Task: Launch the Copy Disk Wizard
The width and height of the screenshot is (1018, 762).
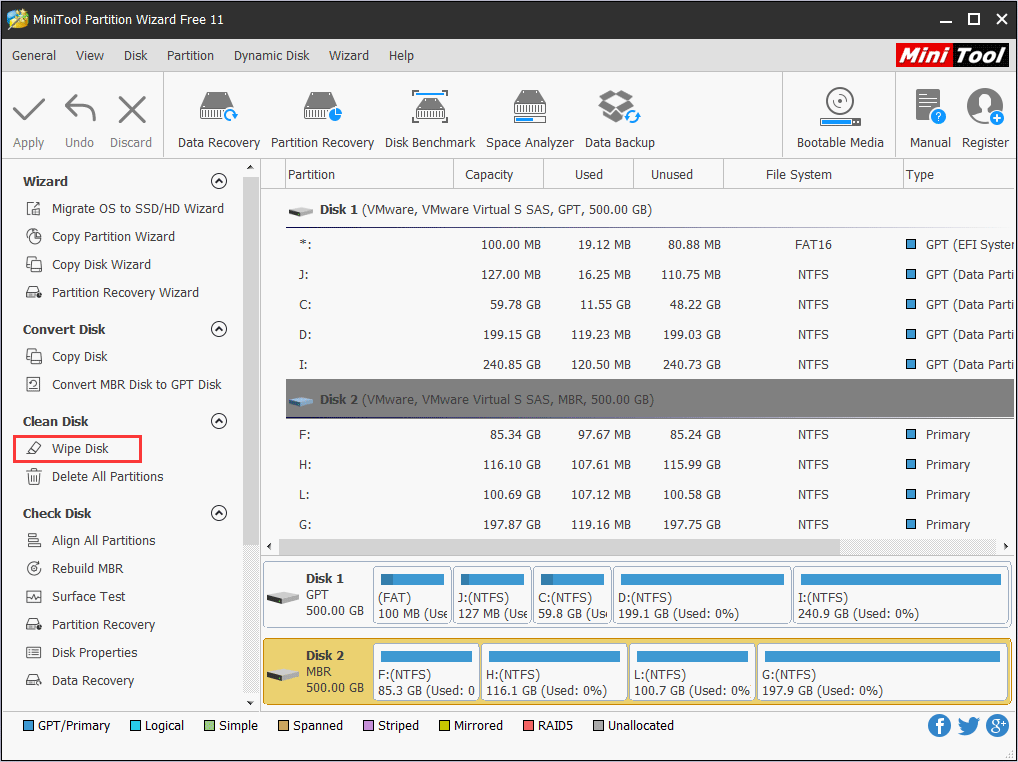Action: (x=88, y=264)
